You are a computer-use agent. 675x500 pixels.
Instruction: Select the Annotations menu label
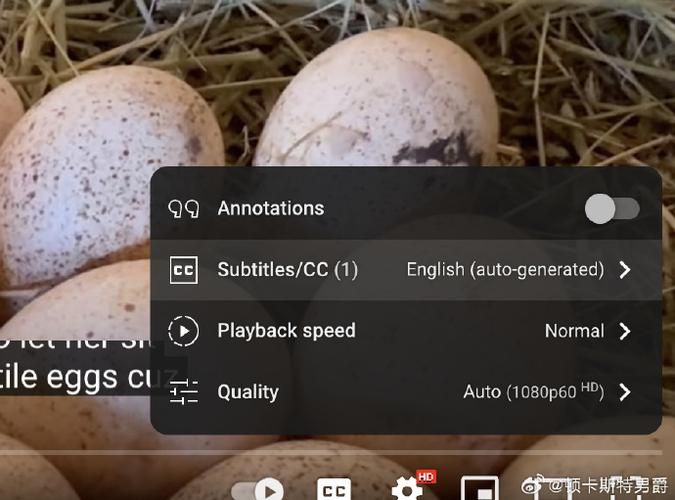click(x=271, y=208)
